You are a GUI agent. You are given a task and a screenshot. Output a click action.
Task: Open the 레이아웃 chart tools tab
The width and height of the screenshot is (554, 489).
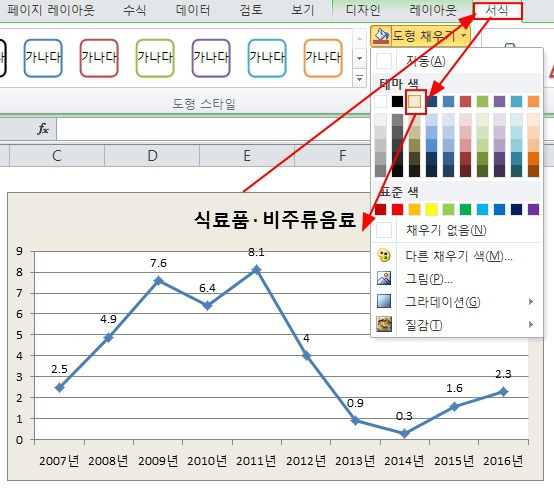[433, 10]
